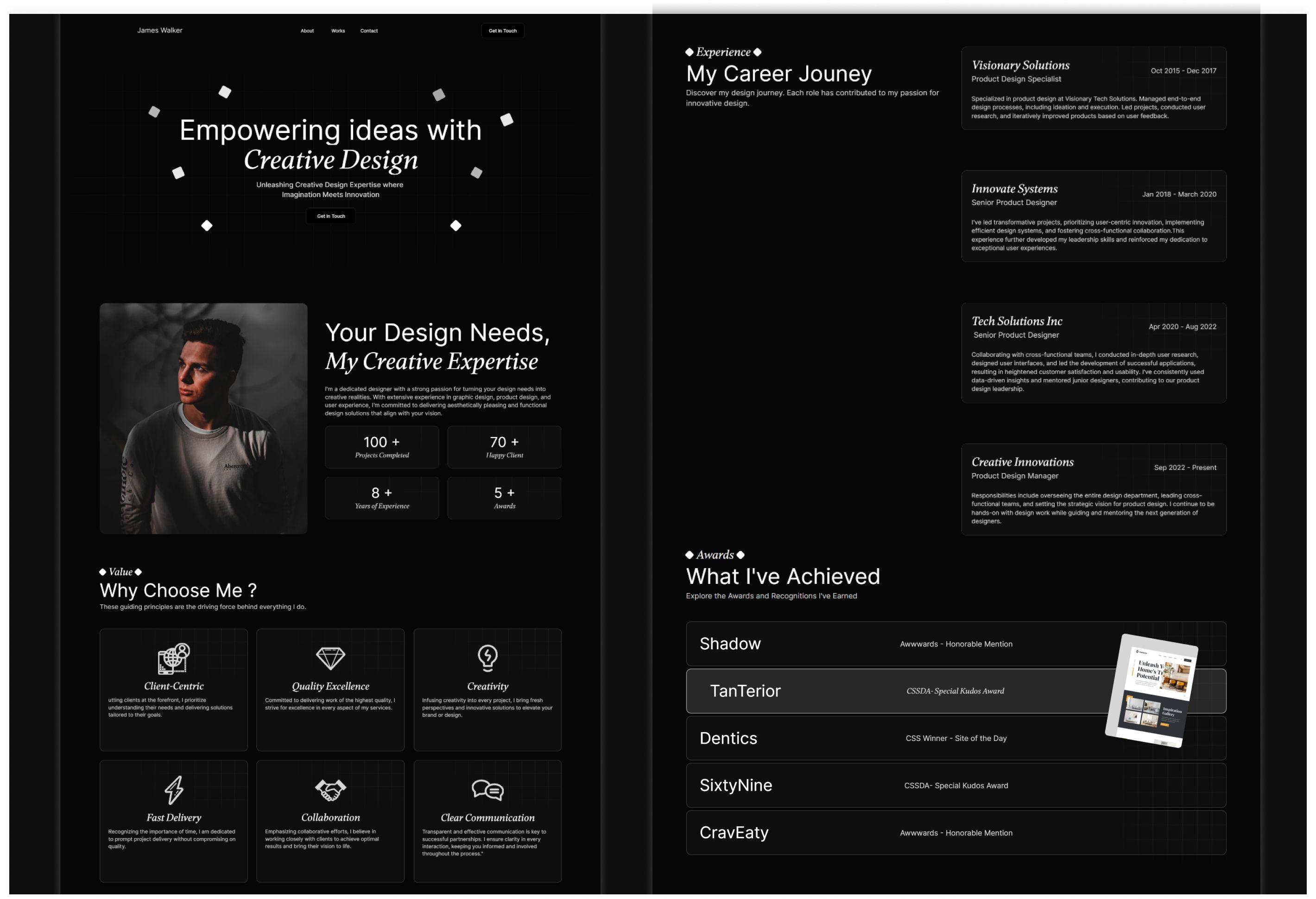Click the Creativity lightbulb icon
Viewport: 1316px width, 899px height.
[x=487, y=658]
